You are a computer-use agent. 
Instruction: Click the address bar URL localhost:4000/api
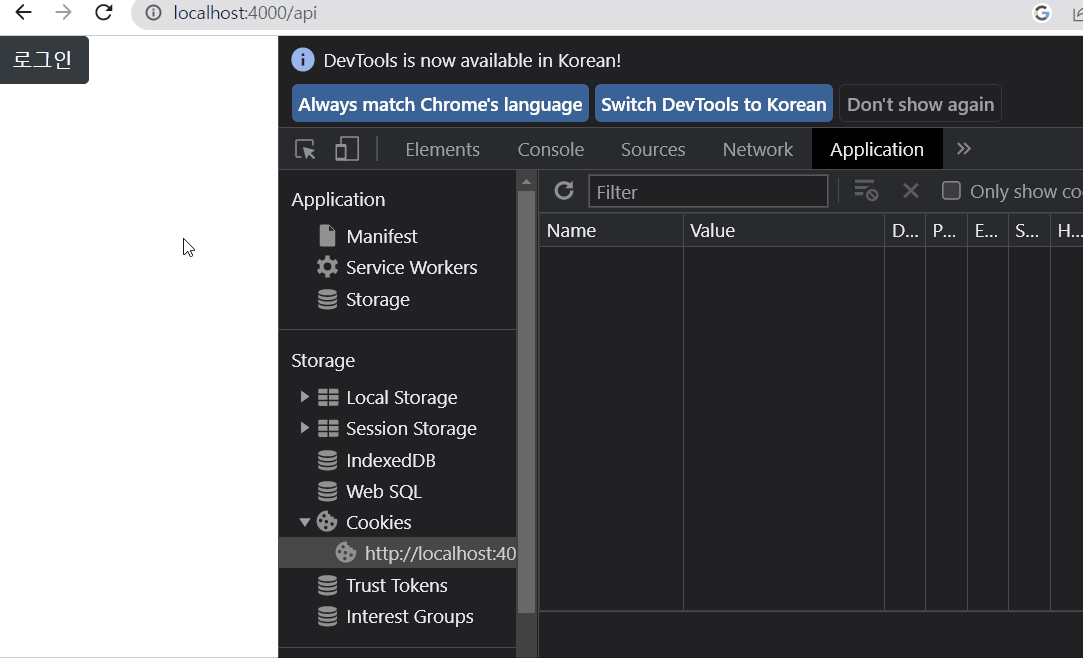pos(245,13)
